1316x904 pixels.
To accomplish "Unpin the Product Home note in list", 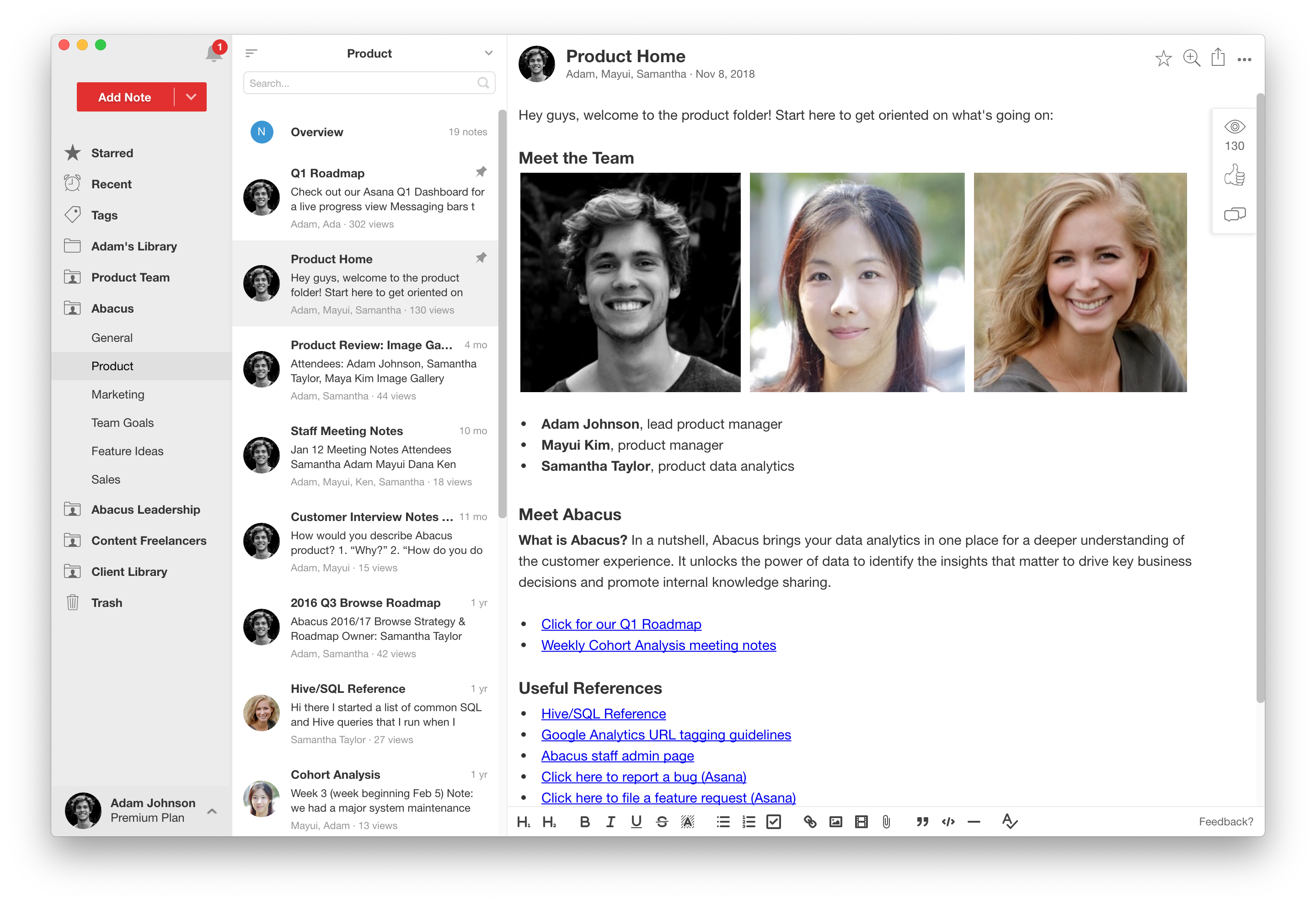I will coord(481,258).
